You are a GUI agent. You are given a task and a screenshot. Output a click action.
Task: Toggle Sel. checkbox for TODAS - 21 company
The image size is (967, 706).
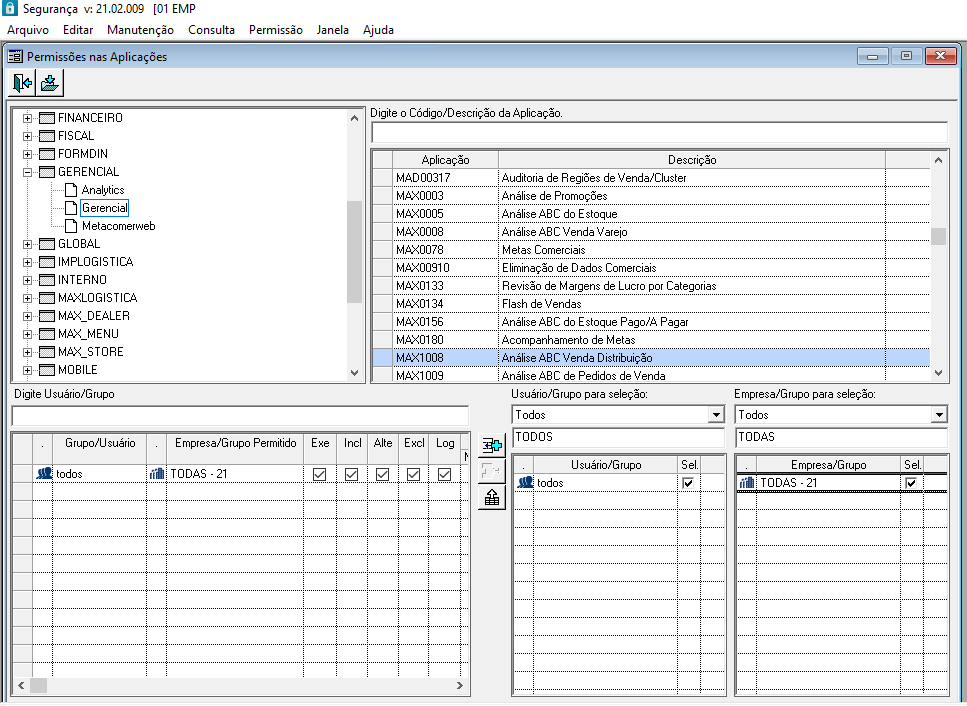[911, 483]
